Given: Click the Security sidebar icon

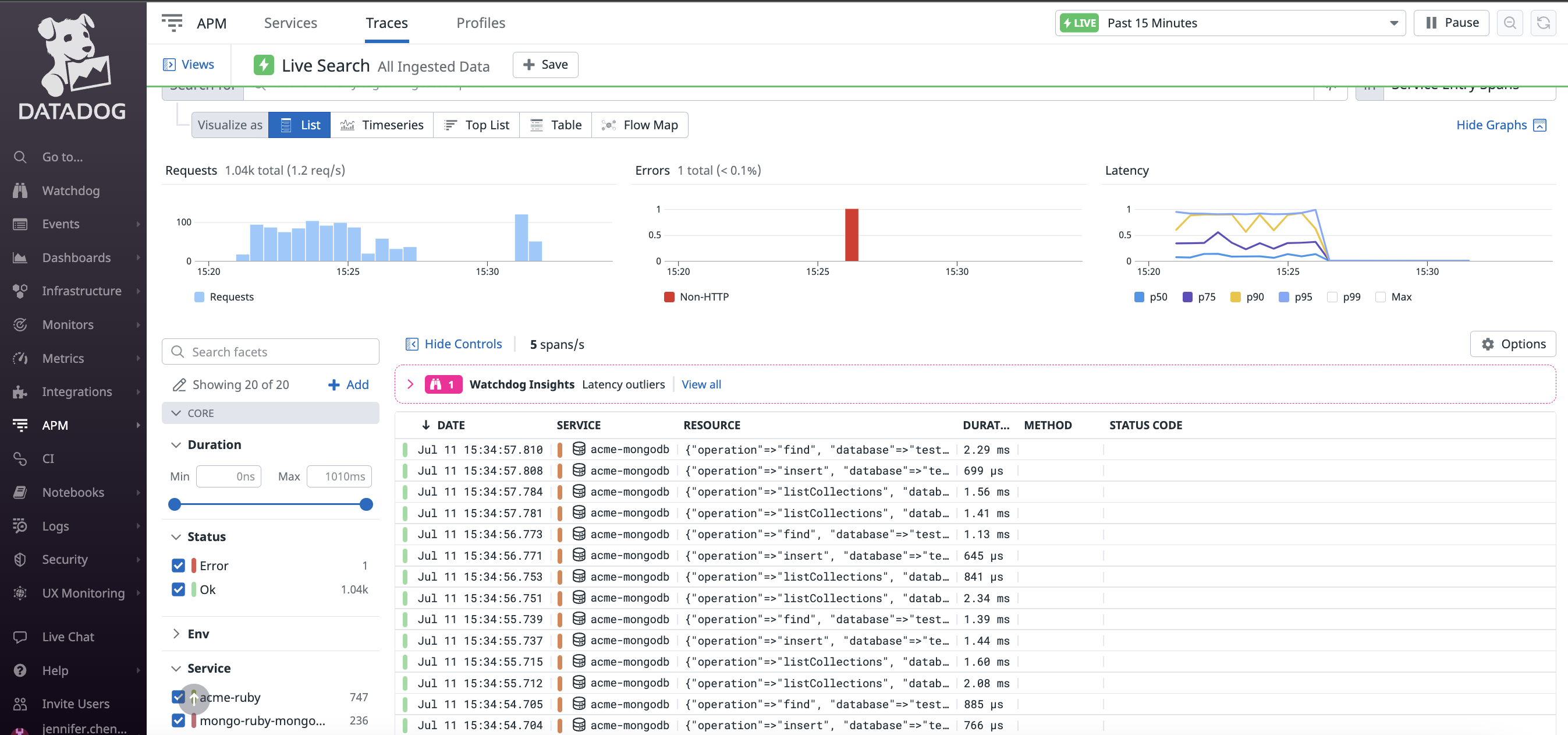Looking at the screenshot, I should (x=20, y=559).
